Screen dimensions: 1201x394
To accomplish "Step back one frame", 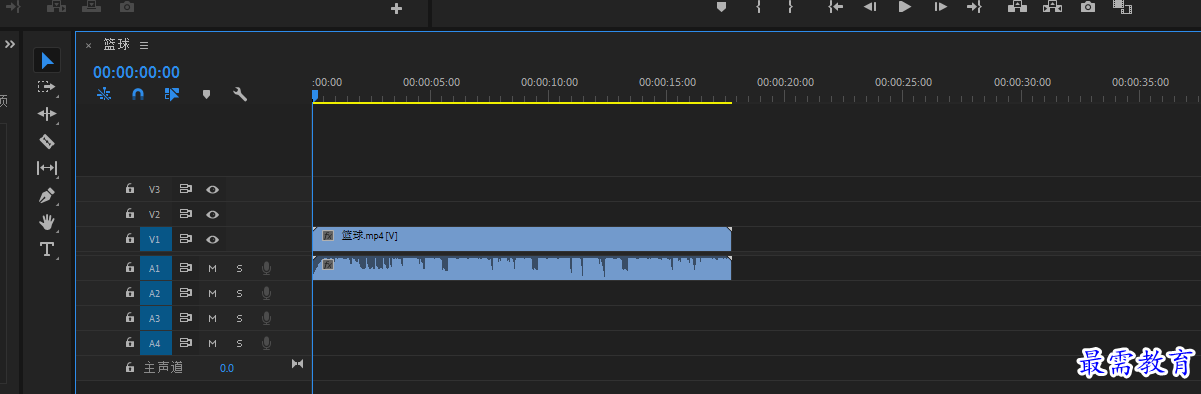I will [870, 7].
